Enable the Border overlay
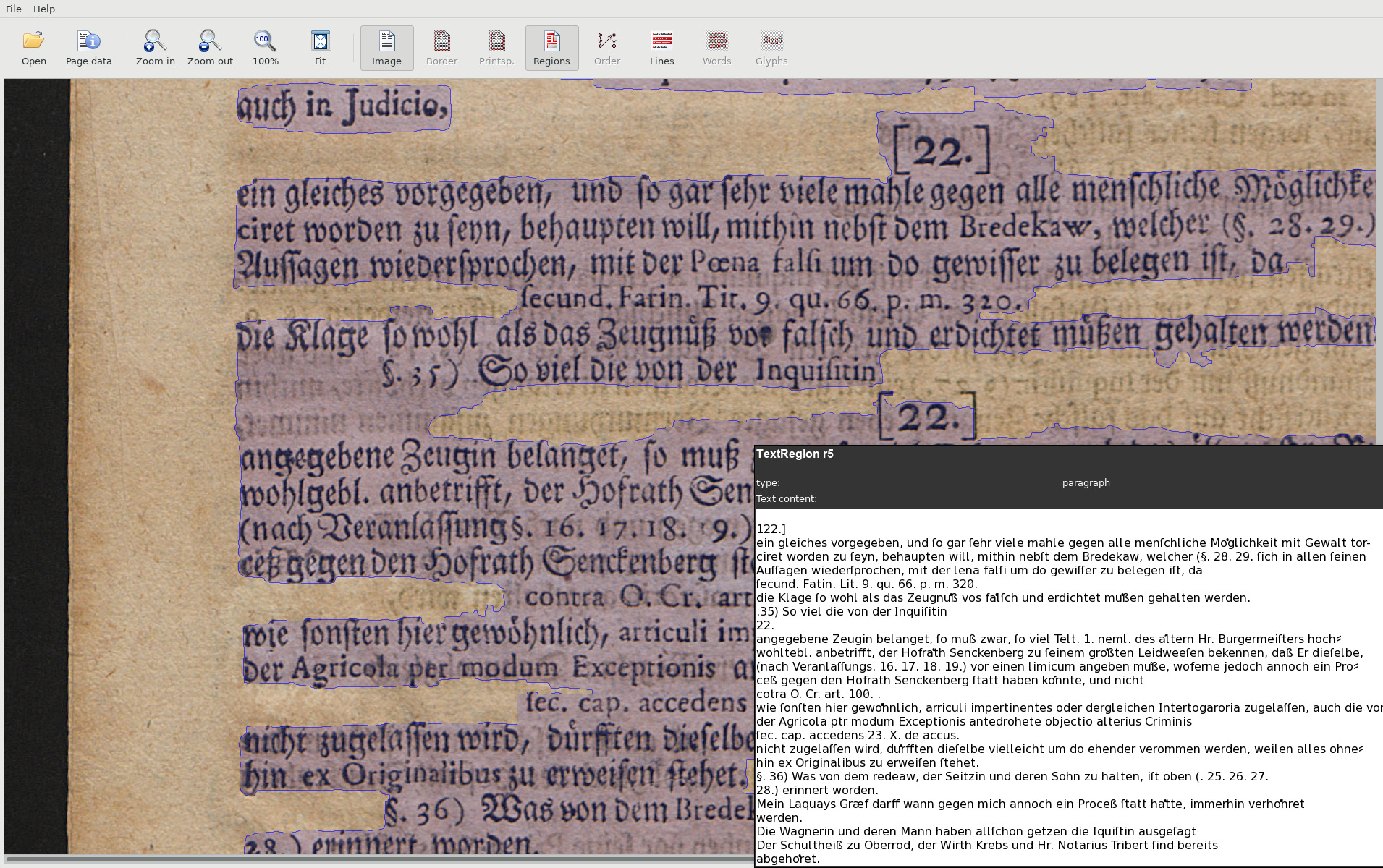Image resolution: width=1383 pixels, height=868 pixels. click(x=441, y=48)
